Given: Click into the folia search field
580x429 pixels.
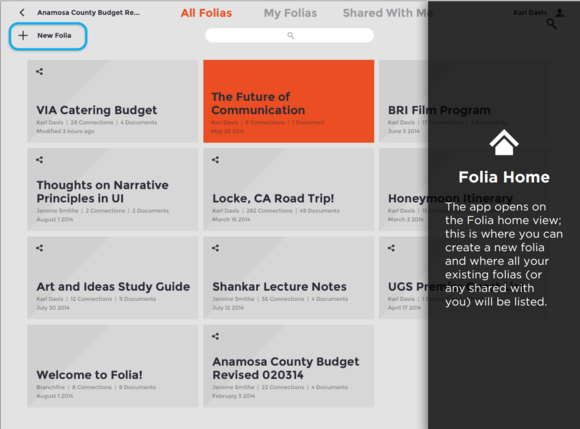Looking at the screenshot, I should 289,36.
